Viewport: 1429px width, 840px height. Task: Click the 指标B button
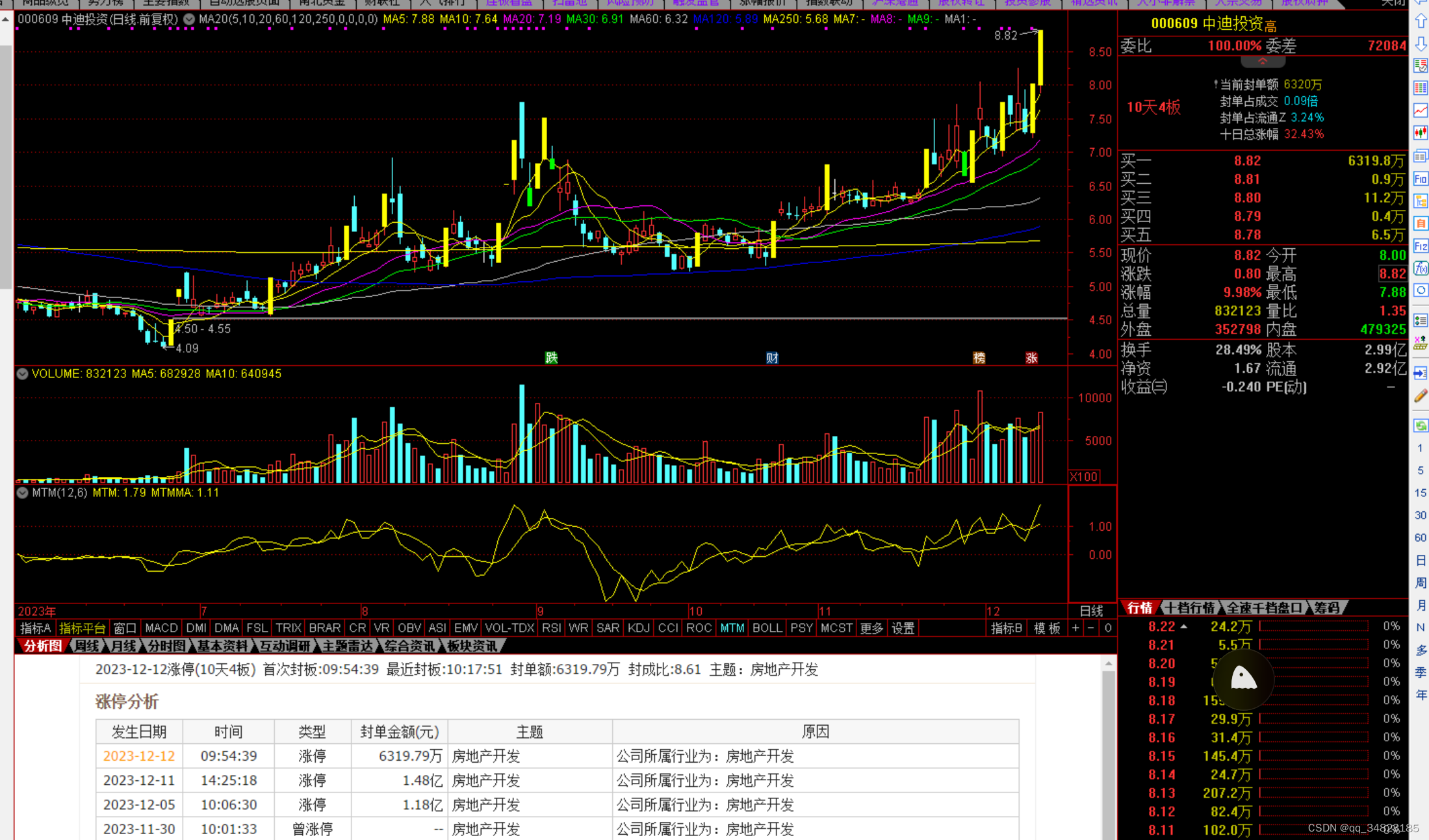(x=1007, y=628)
